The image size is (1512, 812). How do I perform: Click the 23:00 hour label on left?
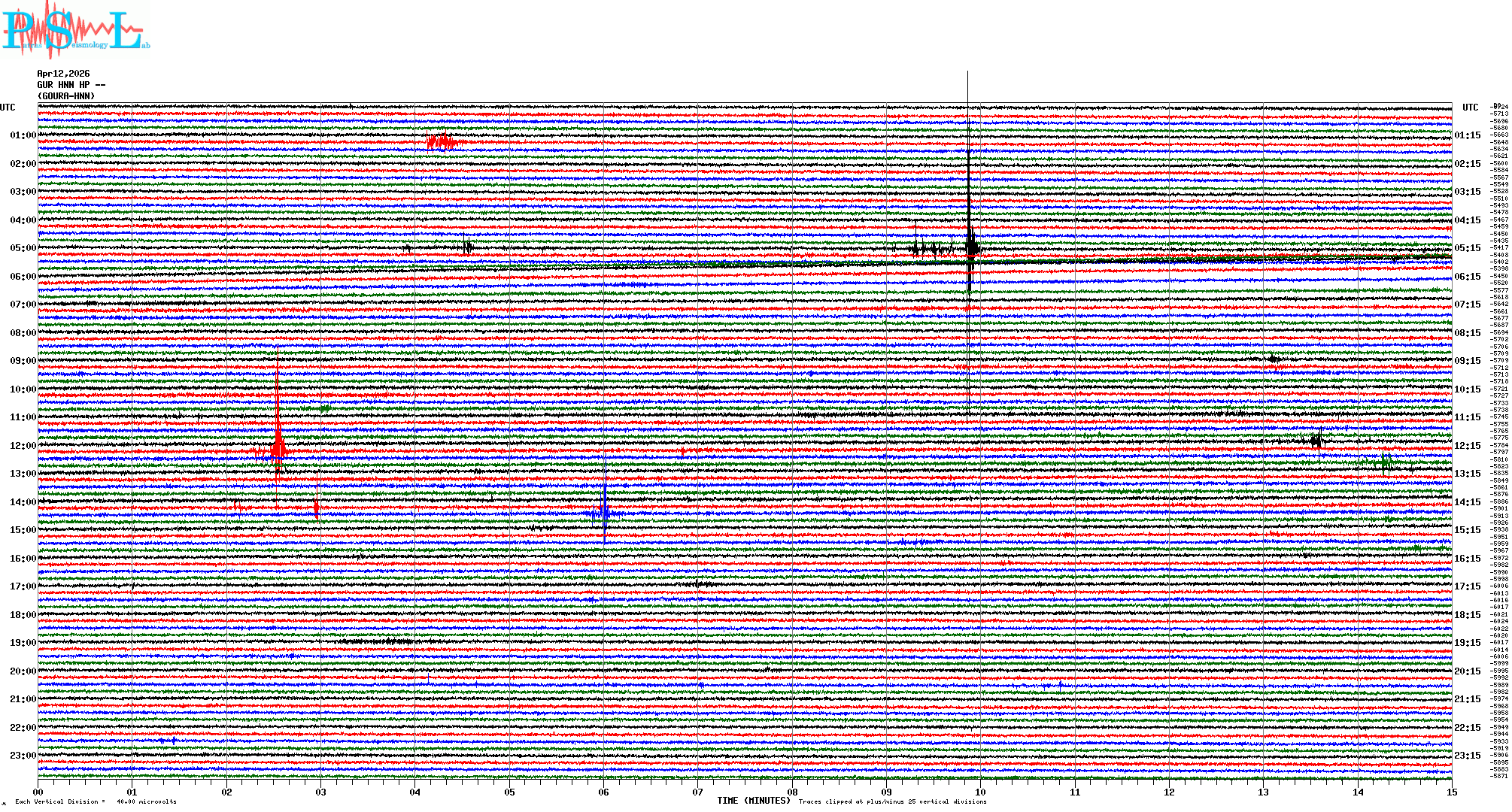tap(23, 756)
